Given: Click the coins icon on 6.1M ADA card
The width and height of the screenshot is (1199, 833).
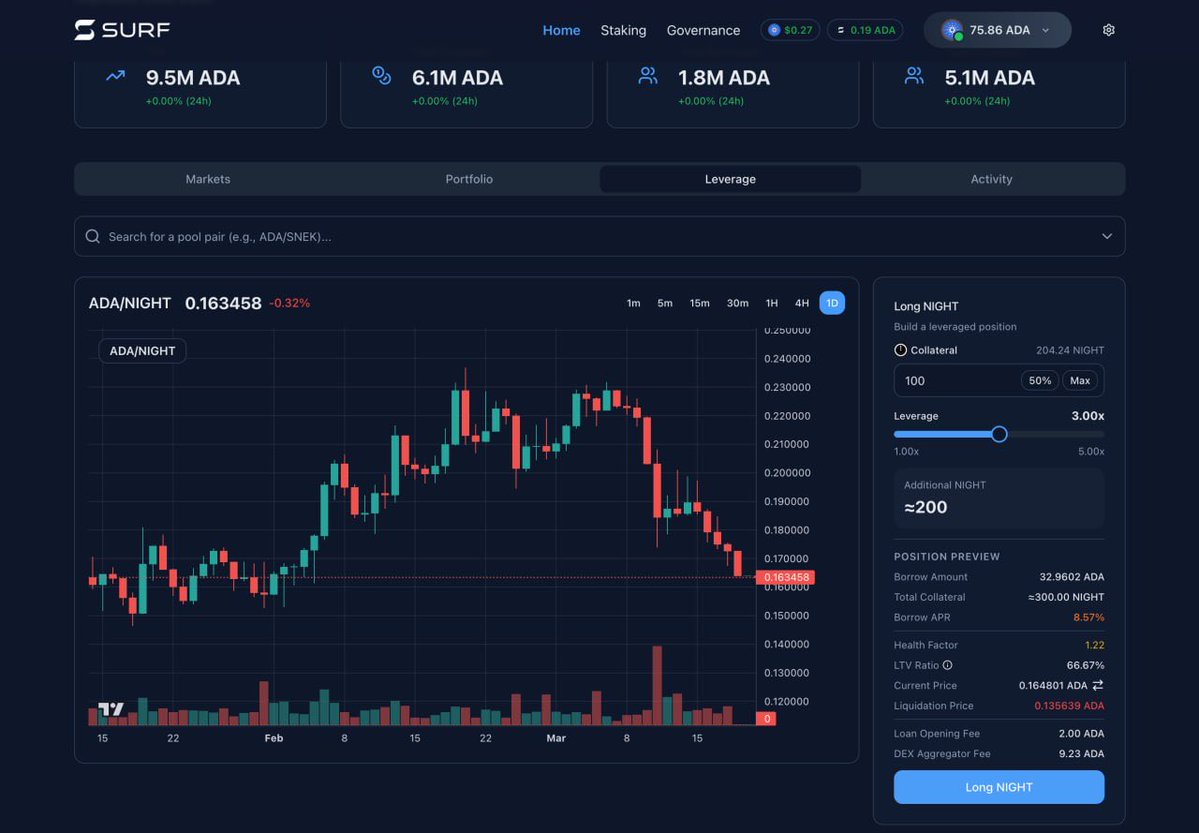Looking at the screenshot, I should [x=382, y=75].
